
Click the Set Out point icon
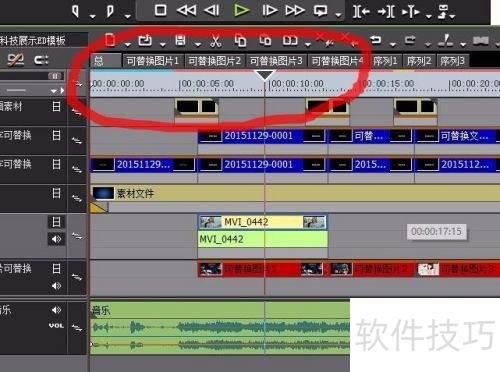coord(110,12)
